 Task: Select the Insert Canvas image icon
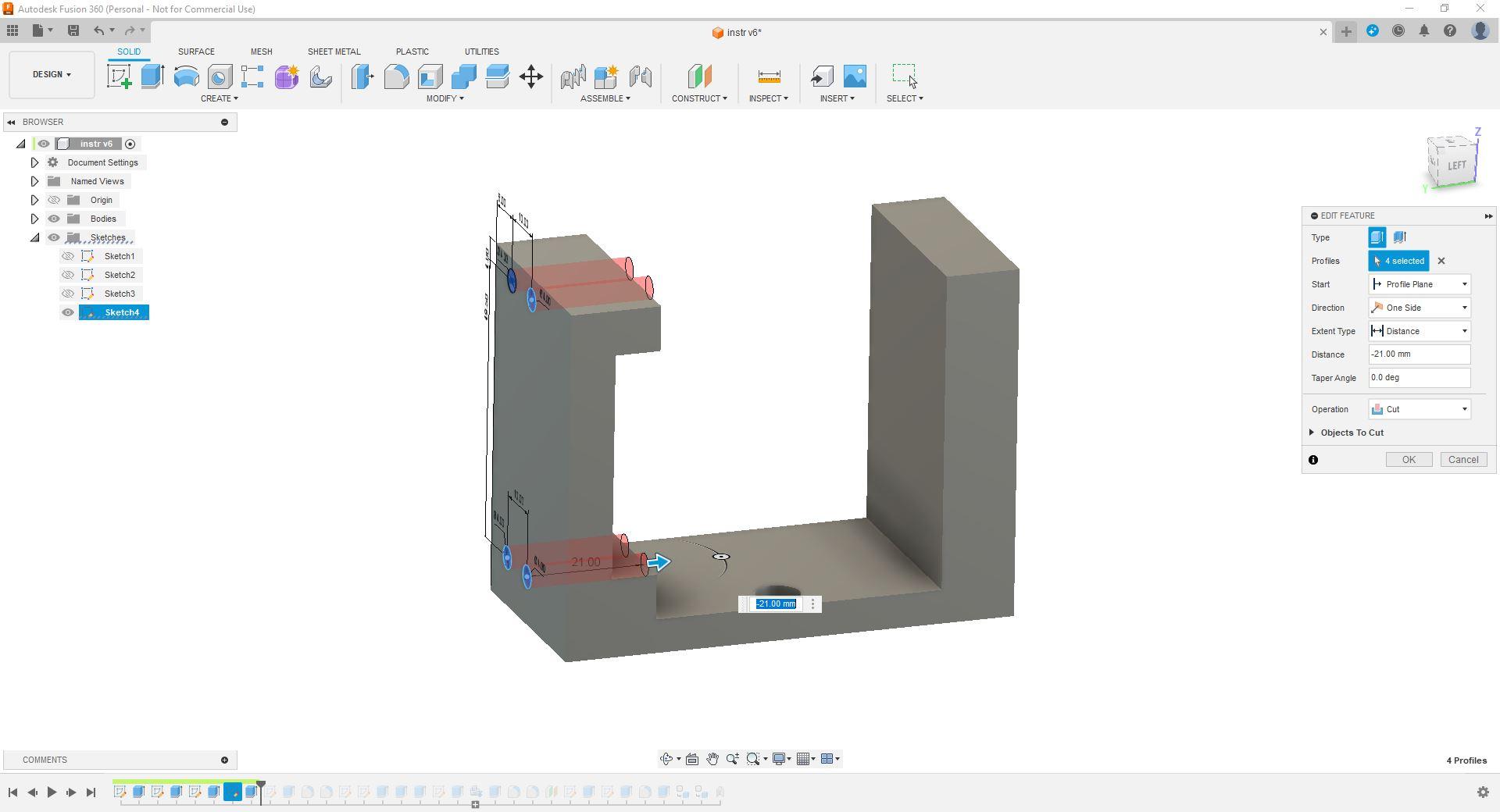(x=855, y=77)
